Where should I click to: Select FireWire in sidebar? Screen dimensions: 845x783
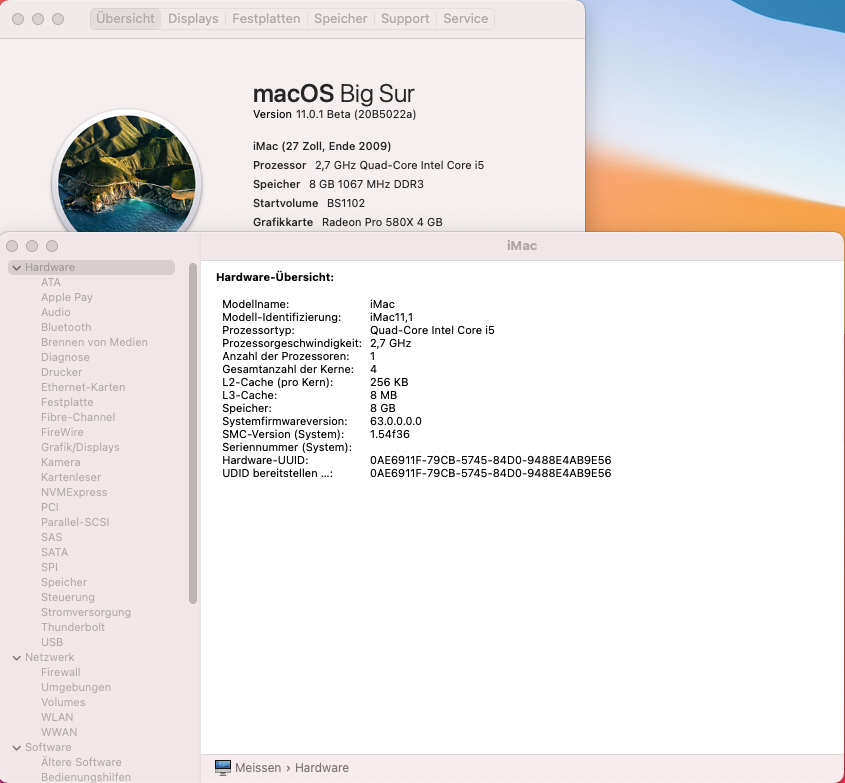(x=63, y=433)
